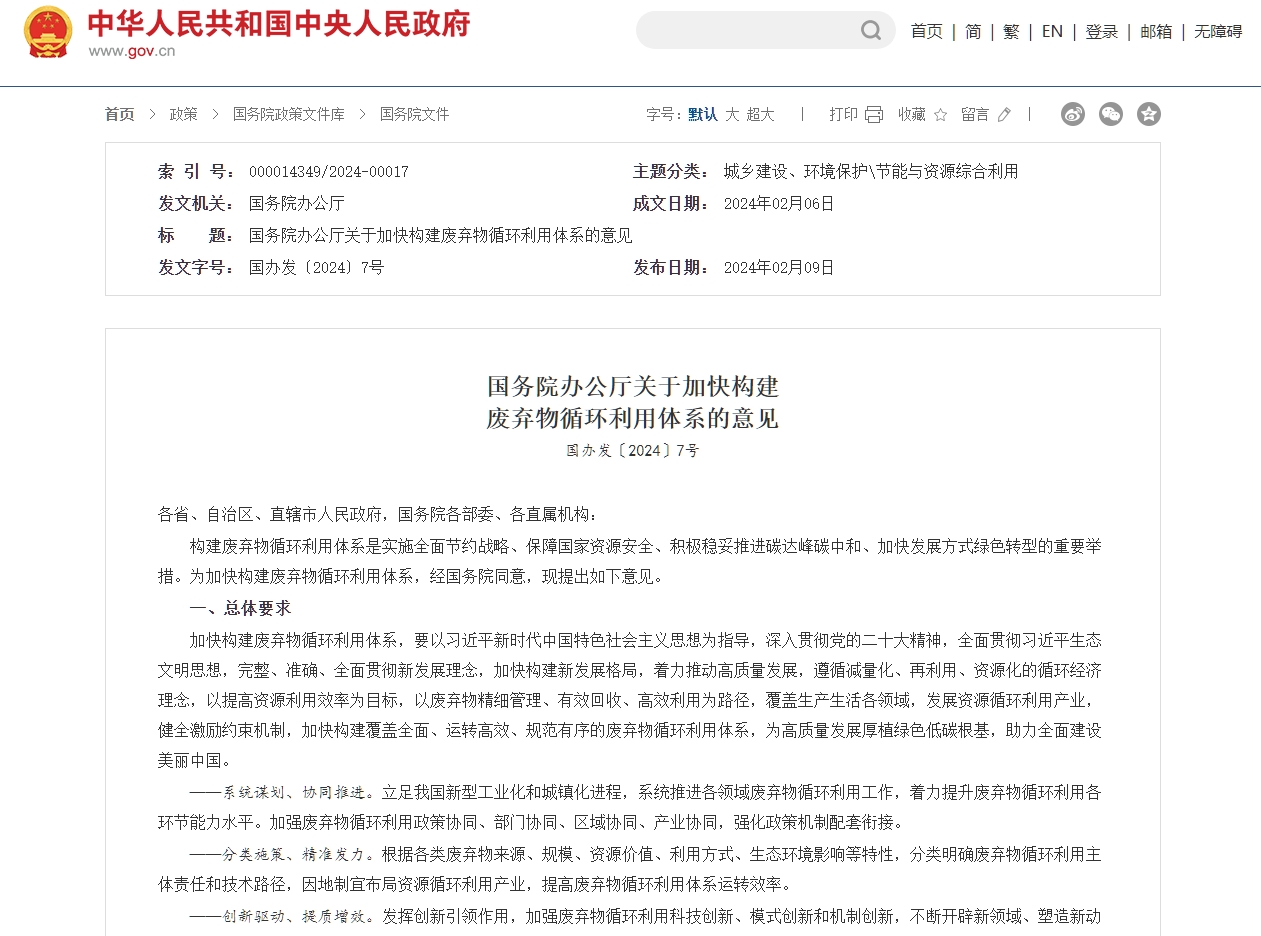Open 首页 in the top navigation
Image resolution: width=1261 pixels, height=936 pixels.
click(x=926, y=31)
